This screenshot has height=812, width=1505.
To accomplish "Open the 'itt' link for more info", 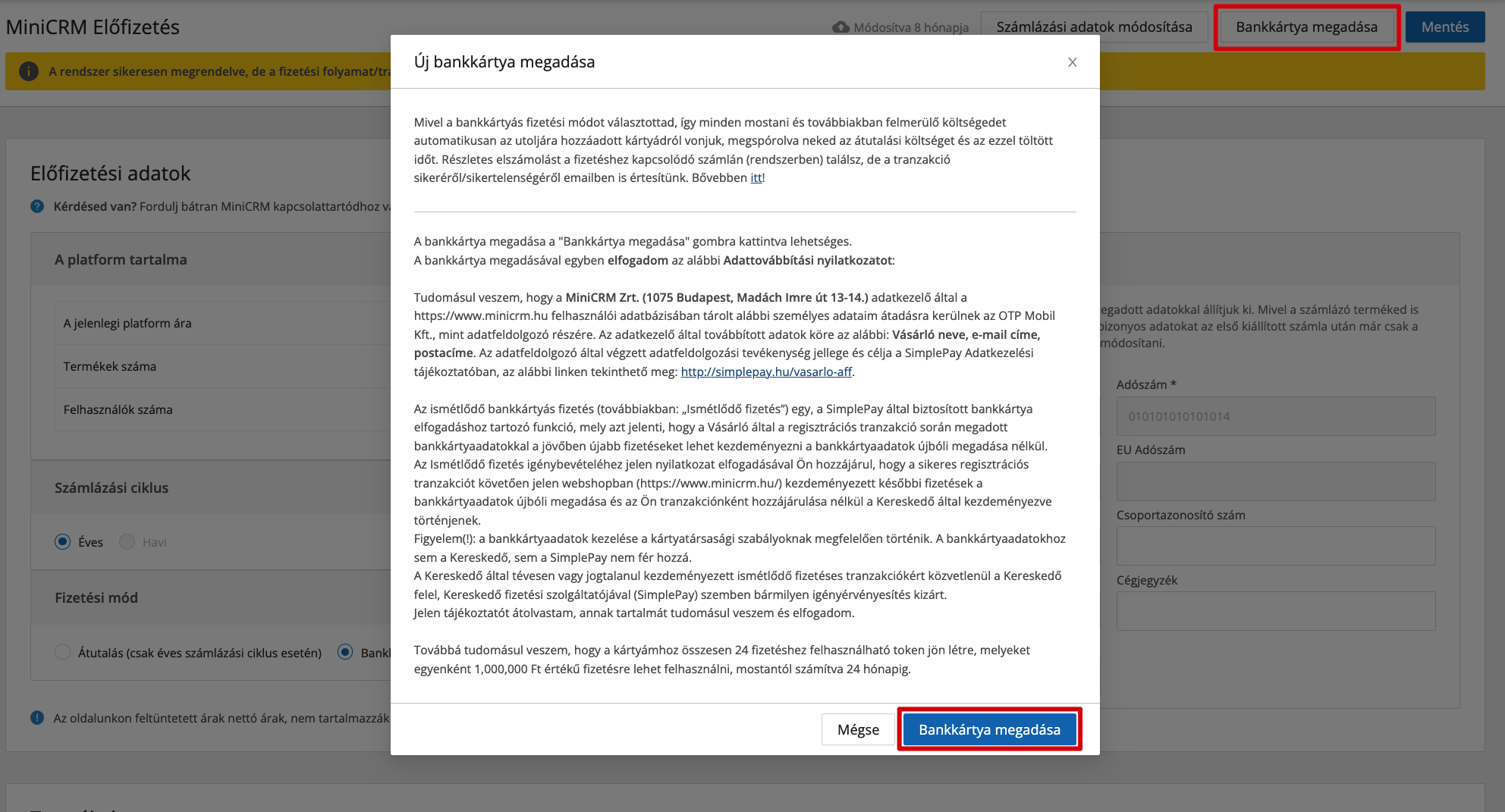I will tap(756, 178).
